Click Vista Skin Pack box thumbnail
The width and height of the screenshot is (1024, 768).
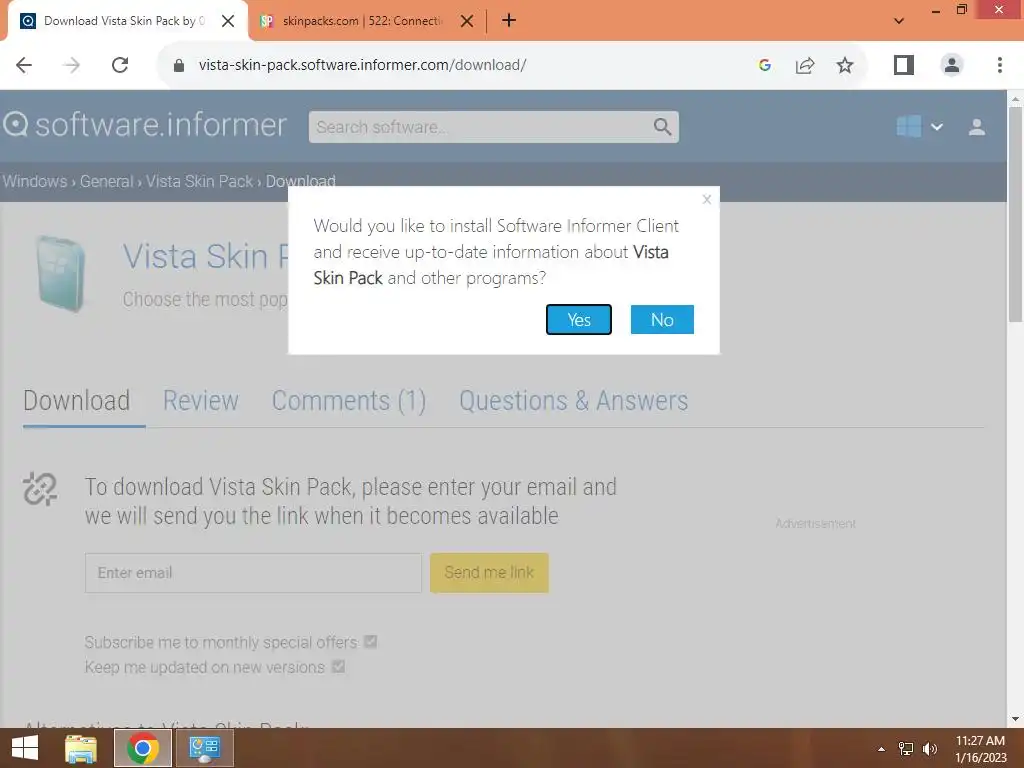coord(61,274)
